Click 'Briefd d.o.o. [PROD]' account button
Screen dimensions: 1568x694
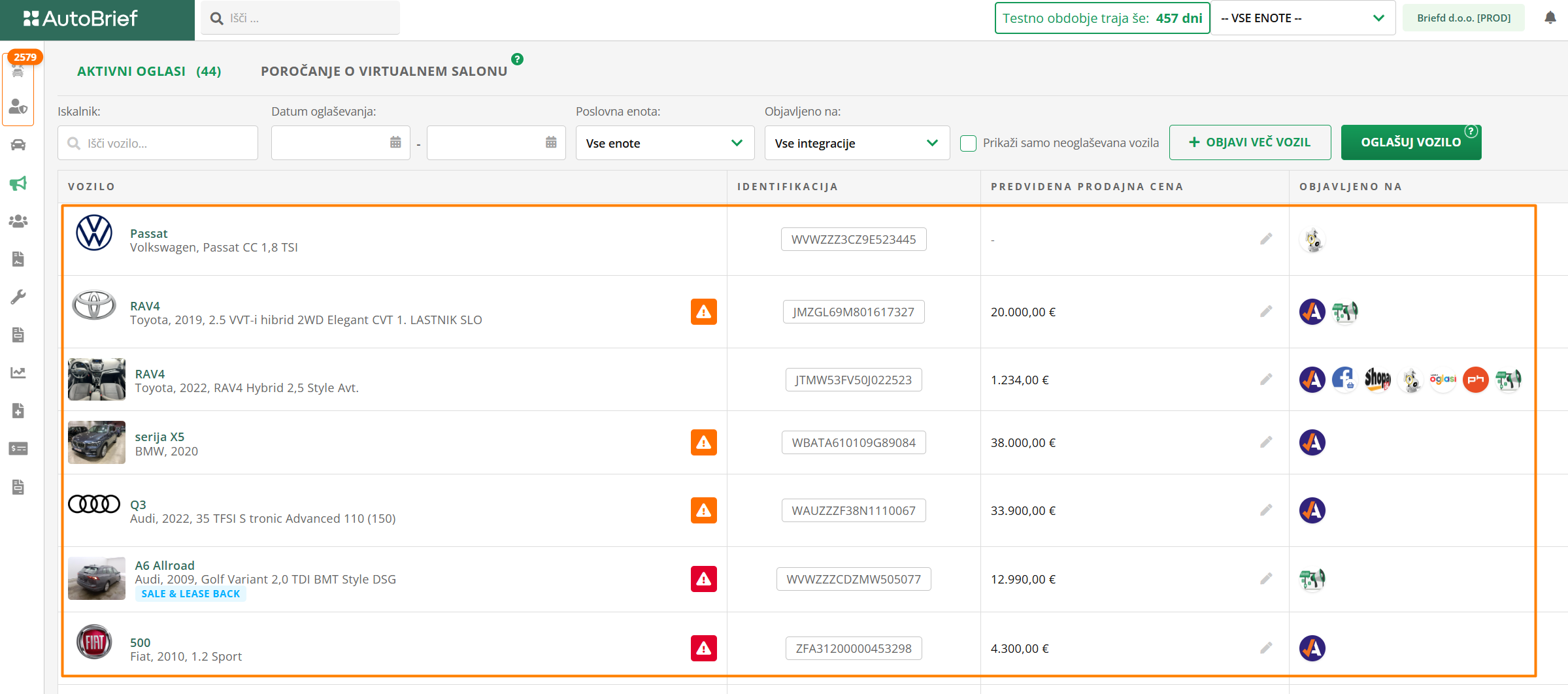pyautogui.click(x=1463, y=18)
